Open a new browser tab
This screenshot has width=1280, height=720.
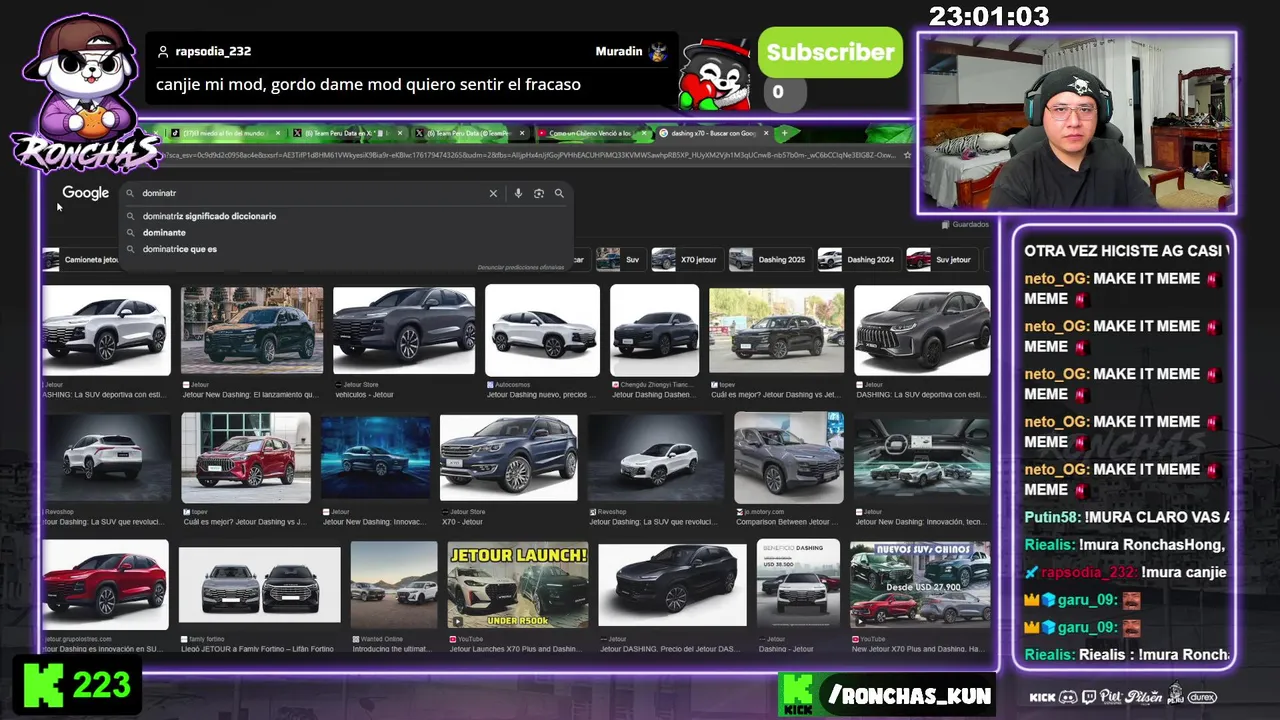pyautogui.click(x=784, y=133)
